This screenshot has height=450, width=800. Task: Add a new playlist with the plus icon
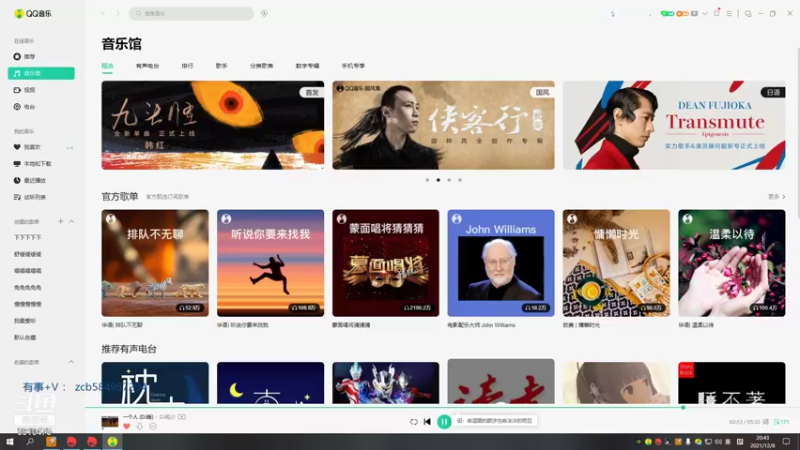tap(60, 221)
